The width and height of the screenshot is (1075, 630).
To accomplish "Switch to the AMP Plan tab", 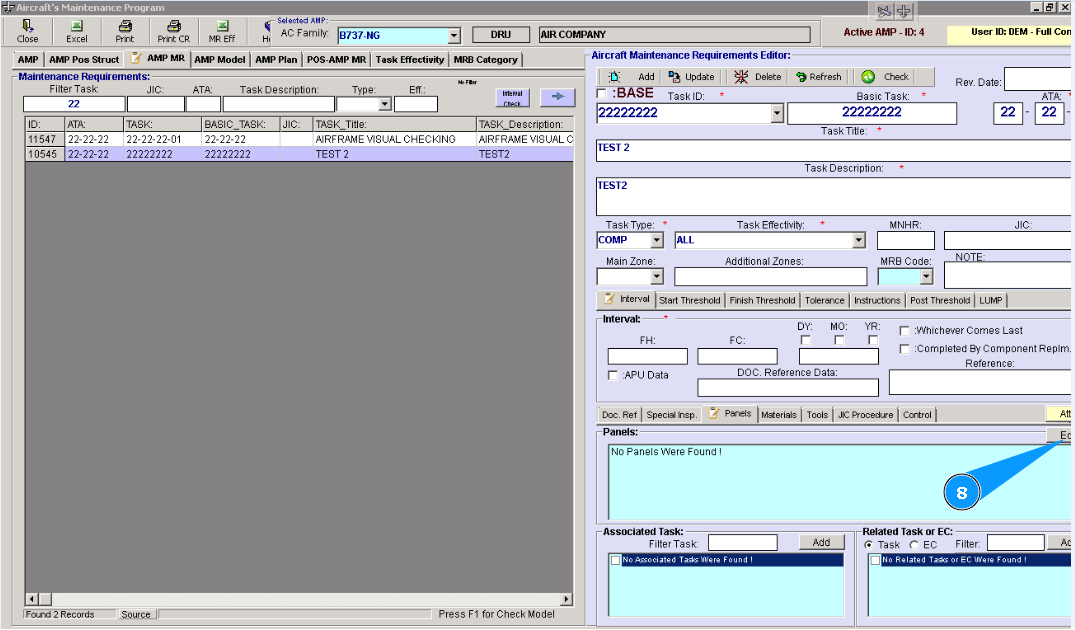I will pos(275,60).
